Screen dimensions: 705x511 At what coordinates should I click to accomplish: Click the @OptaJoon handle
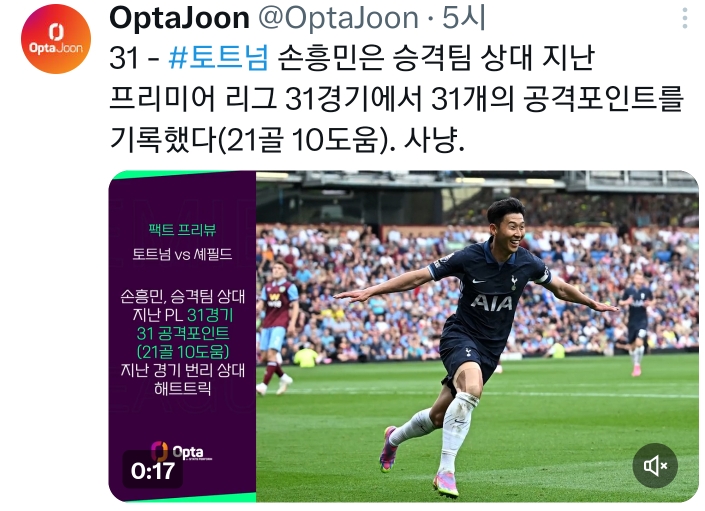(x=338, y=18)
